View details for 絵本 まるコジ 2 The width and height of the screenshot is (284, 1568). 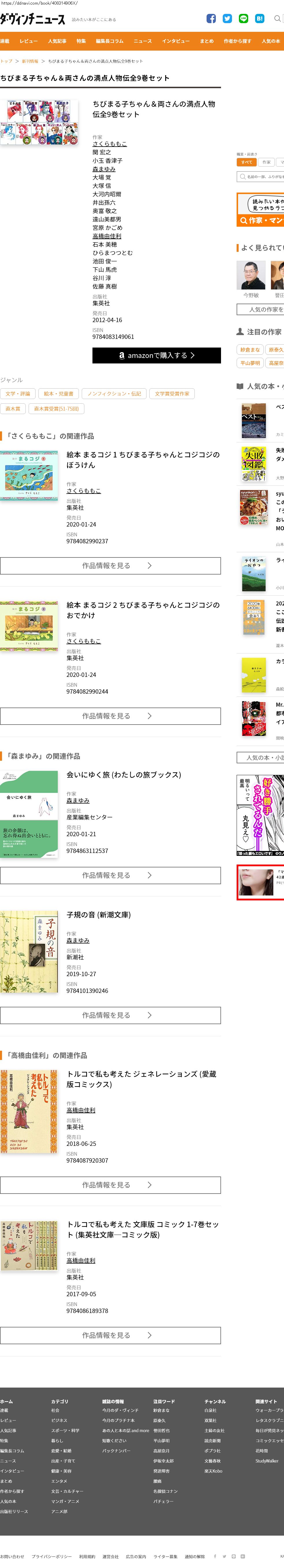click(110, 716)
